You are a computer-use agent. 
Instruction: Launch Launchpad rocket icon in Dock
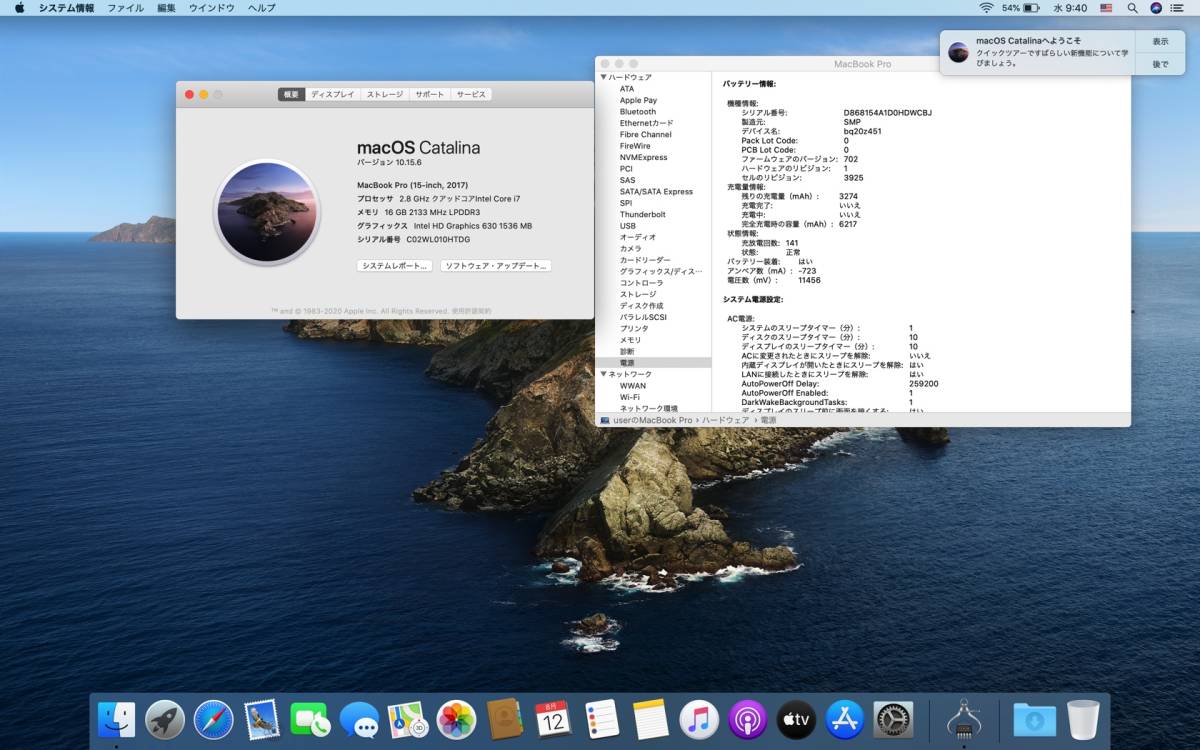[x=165, y=719]
